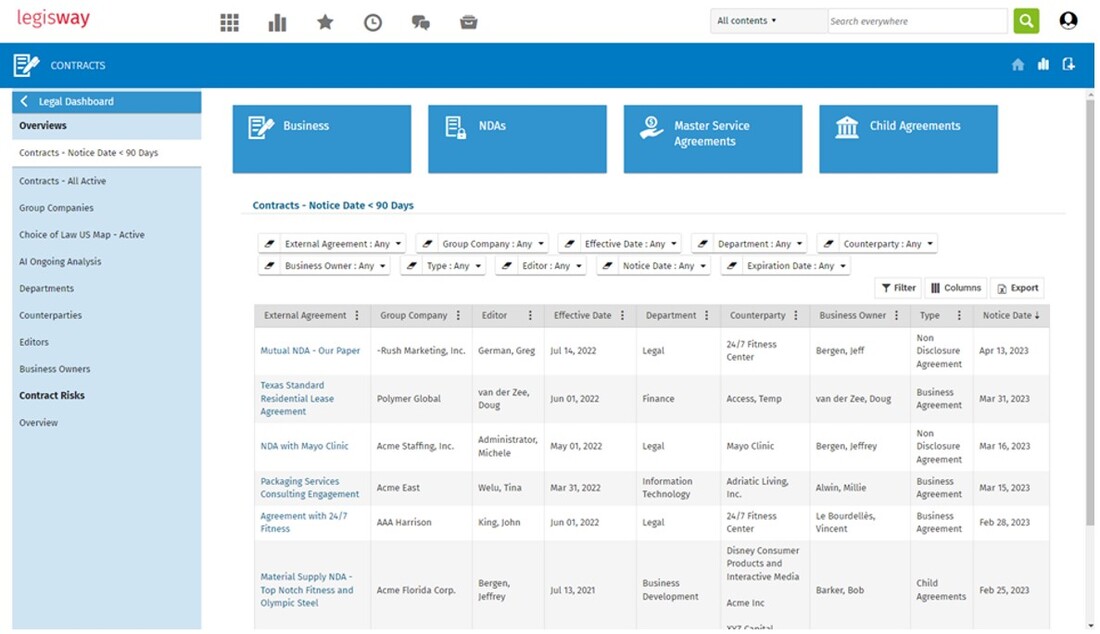Open the Counterparty : Any filter dropdown

(877, 244)
